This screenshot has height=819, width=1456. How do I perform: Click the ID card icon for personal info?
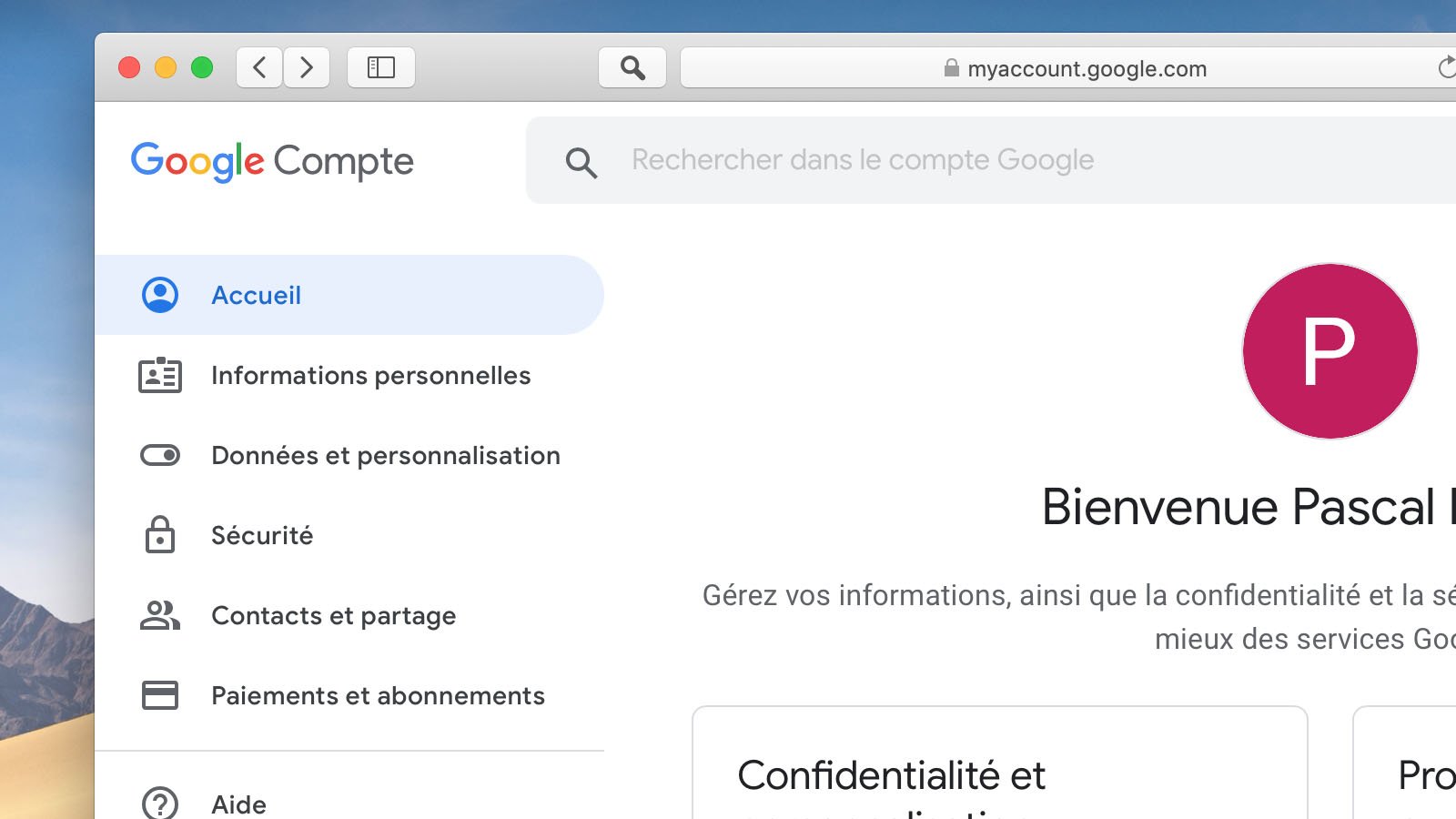tap(160, 375)
